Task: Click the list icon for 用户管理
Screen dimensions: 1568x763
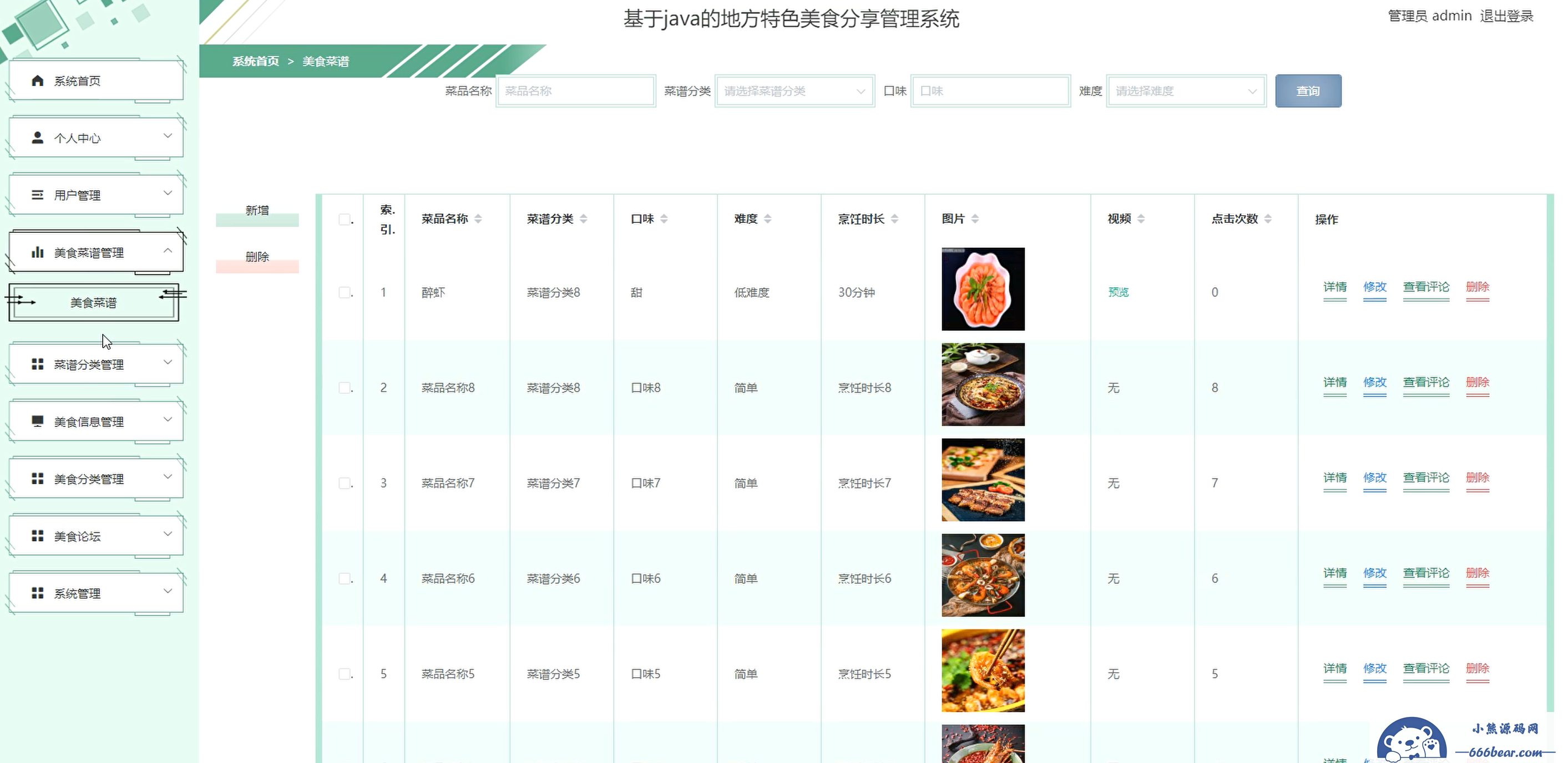Action: [37, 195]
